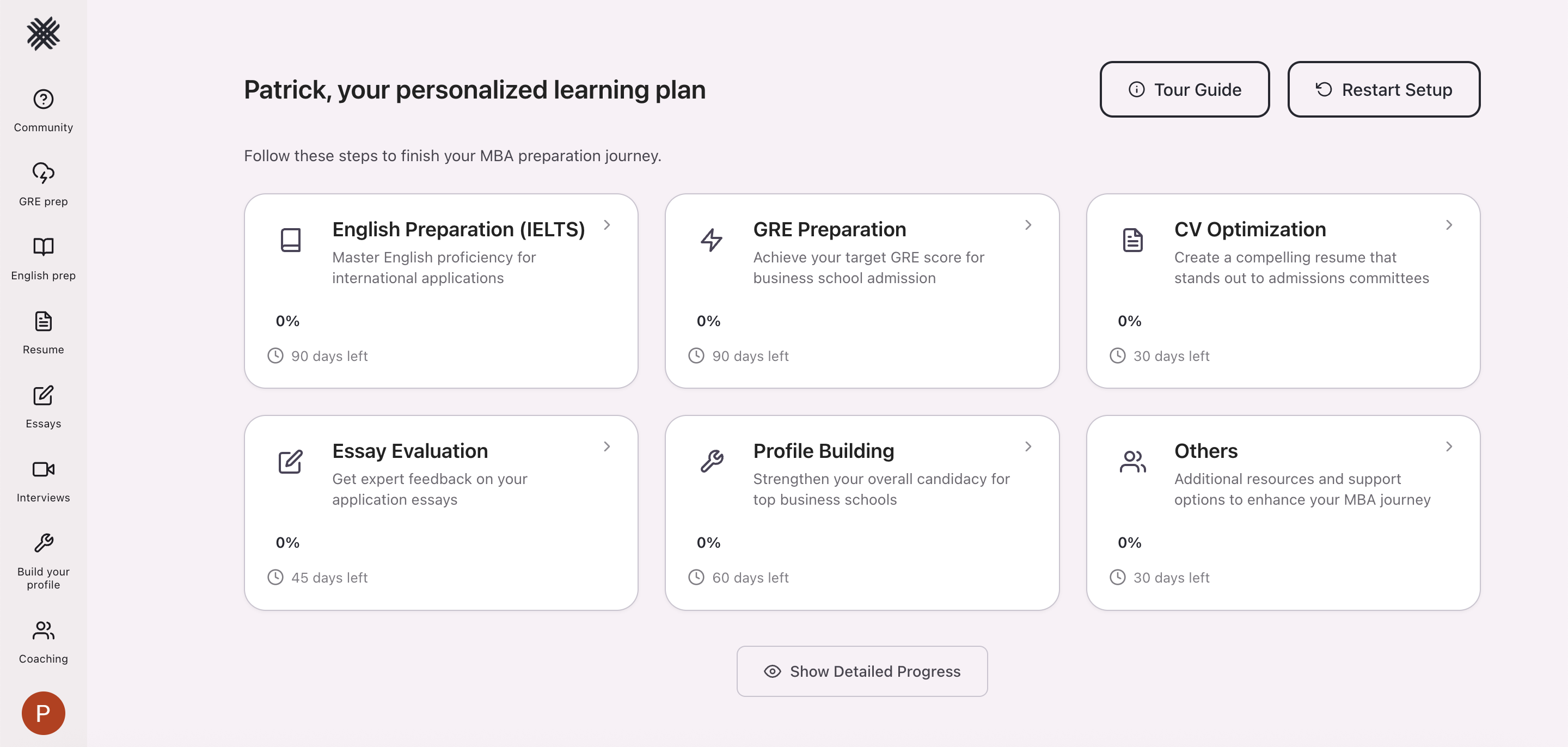Expand the GRE Preparation card chevron
This screenshot has height=747, width=1568.
[x=1028, y=225]
